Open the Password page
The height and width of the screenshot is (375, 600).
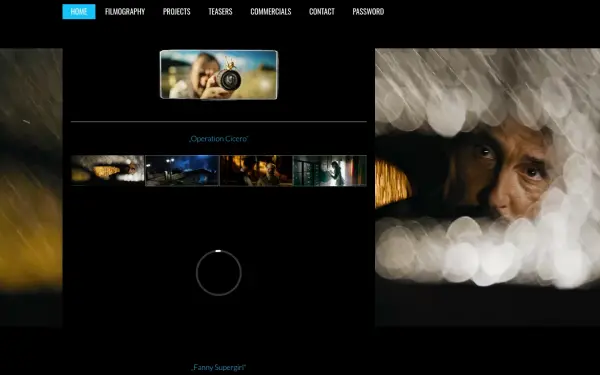pos(368,11)
